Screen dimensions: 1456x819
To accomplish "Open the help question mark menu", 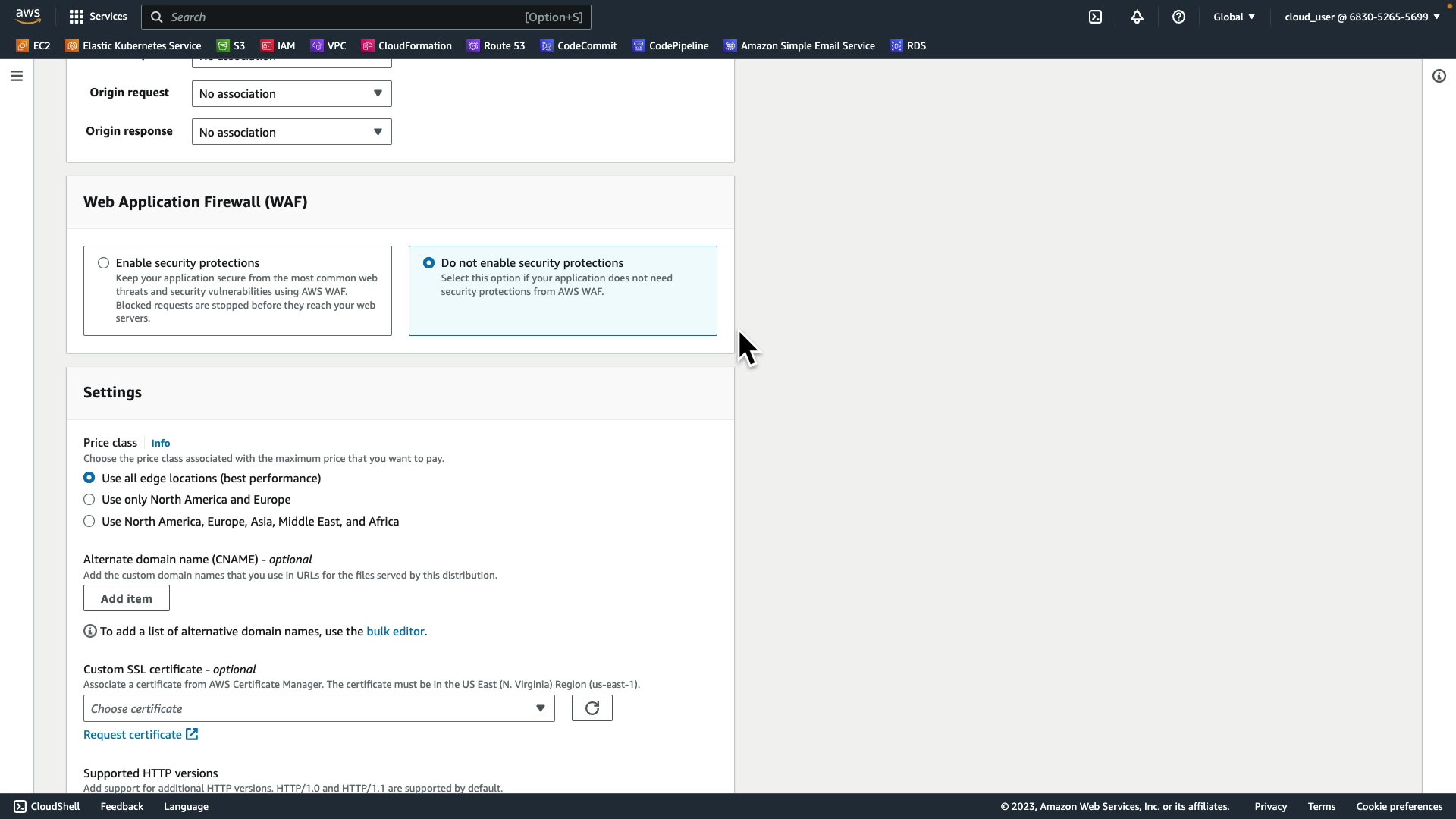I will (1178, 17).
